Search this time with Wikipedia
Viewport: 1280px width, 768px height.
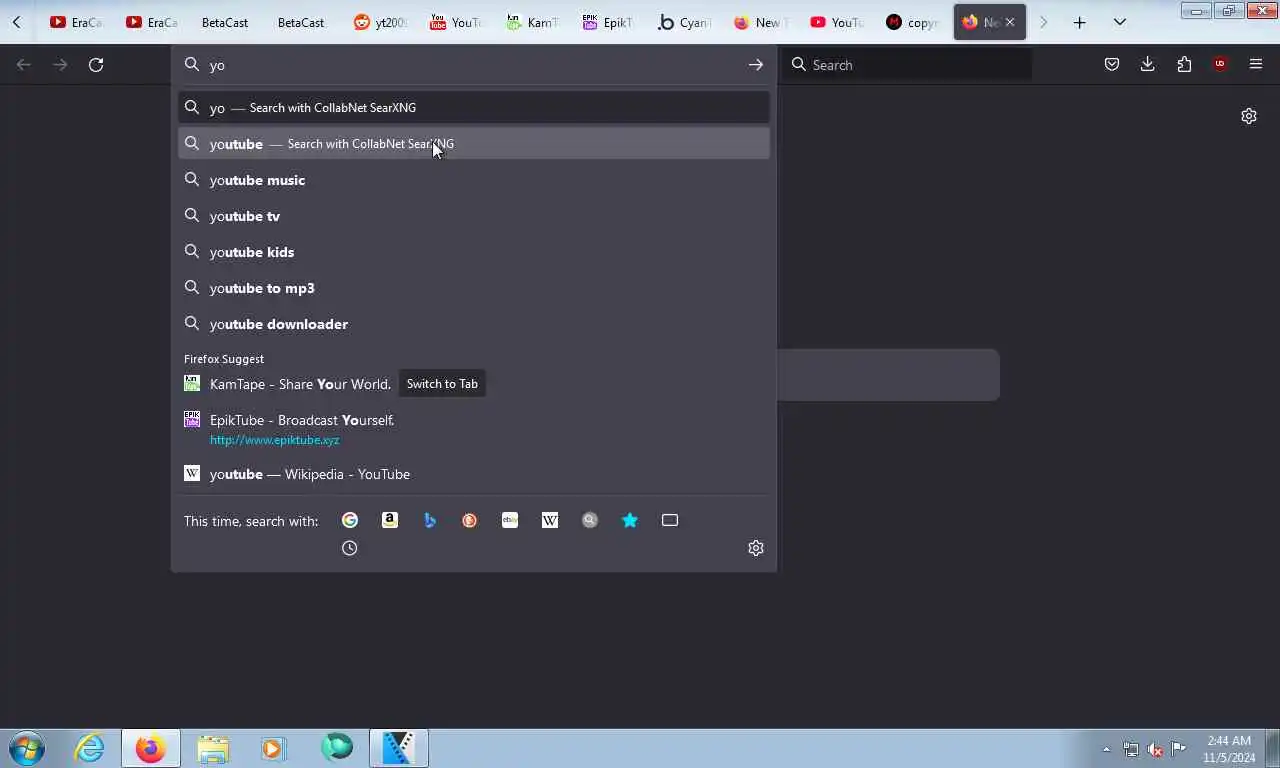click(x=550, y=520)
